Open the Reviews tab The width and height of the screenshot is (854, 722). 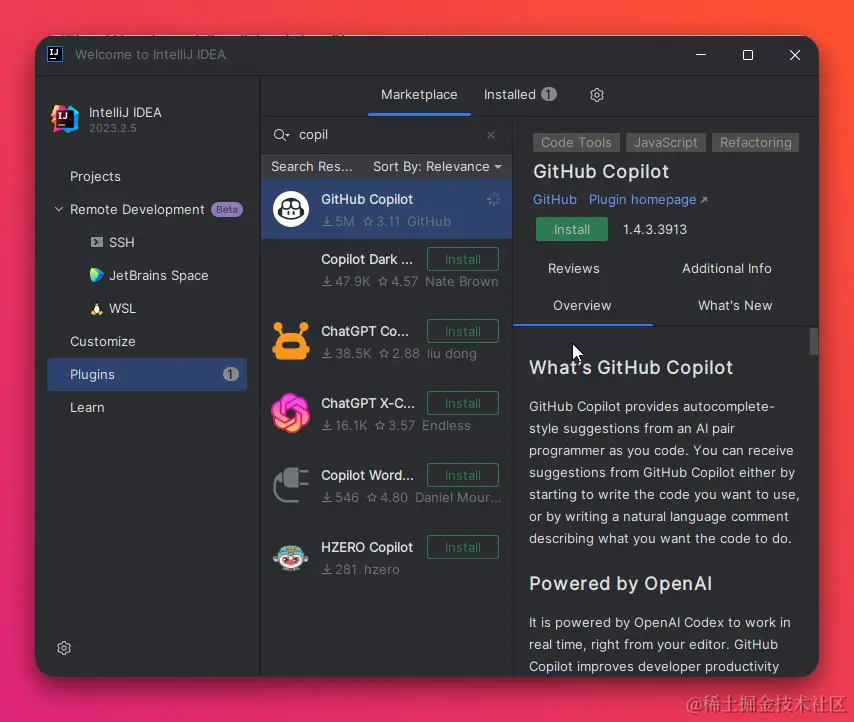point(574,268)
